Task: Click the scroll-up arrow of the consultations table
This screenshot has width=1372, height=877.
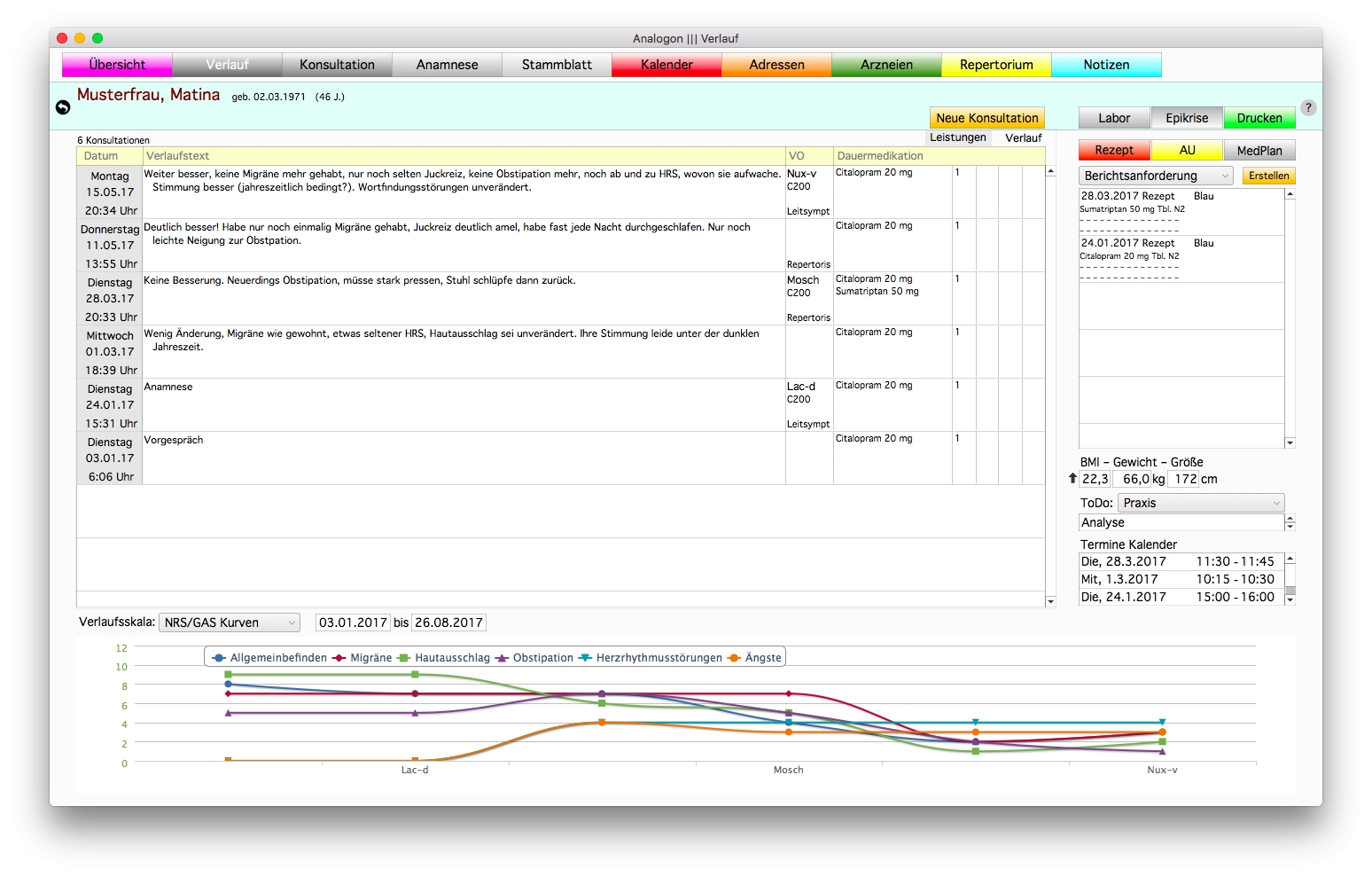Action: click(1051, 171)
